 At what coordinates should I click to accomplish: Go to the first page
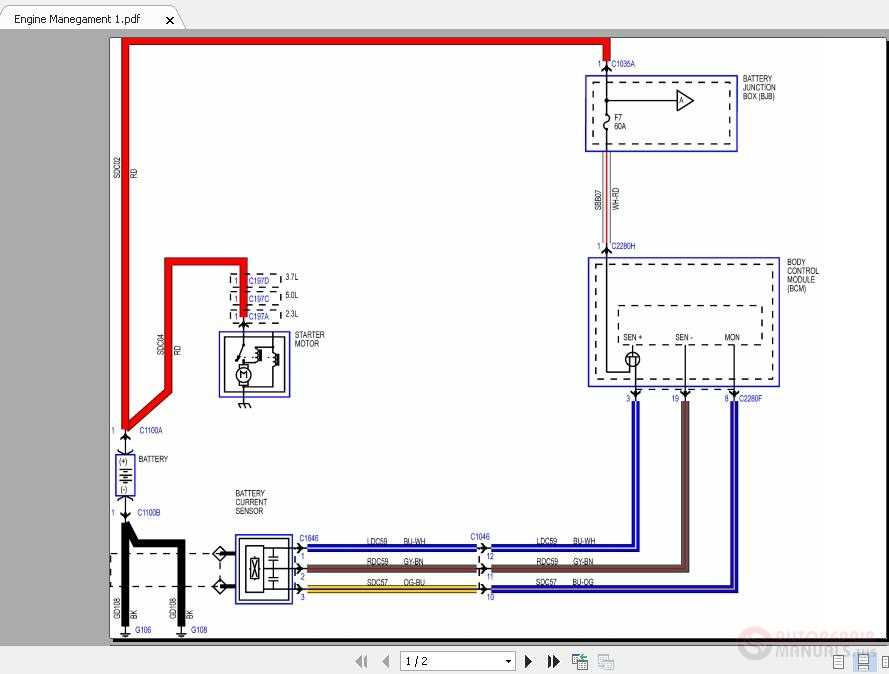361,661
